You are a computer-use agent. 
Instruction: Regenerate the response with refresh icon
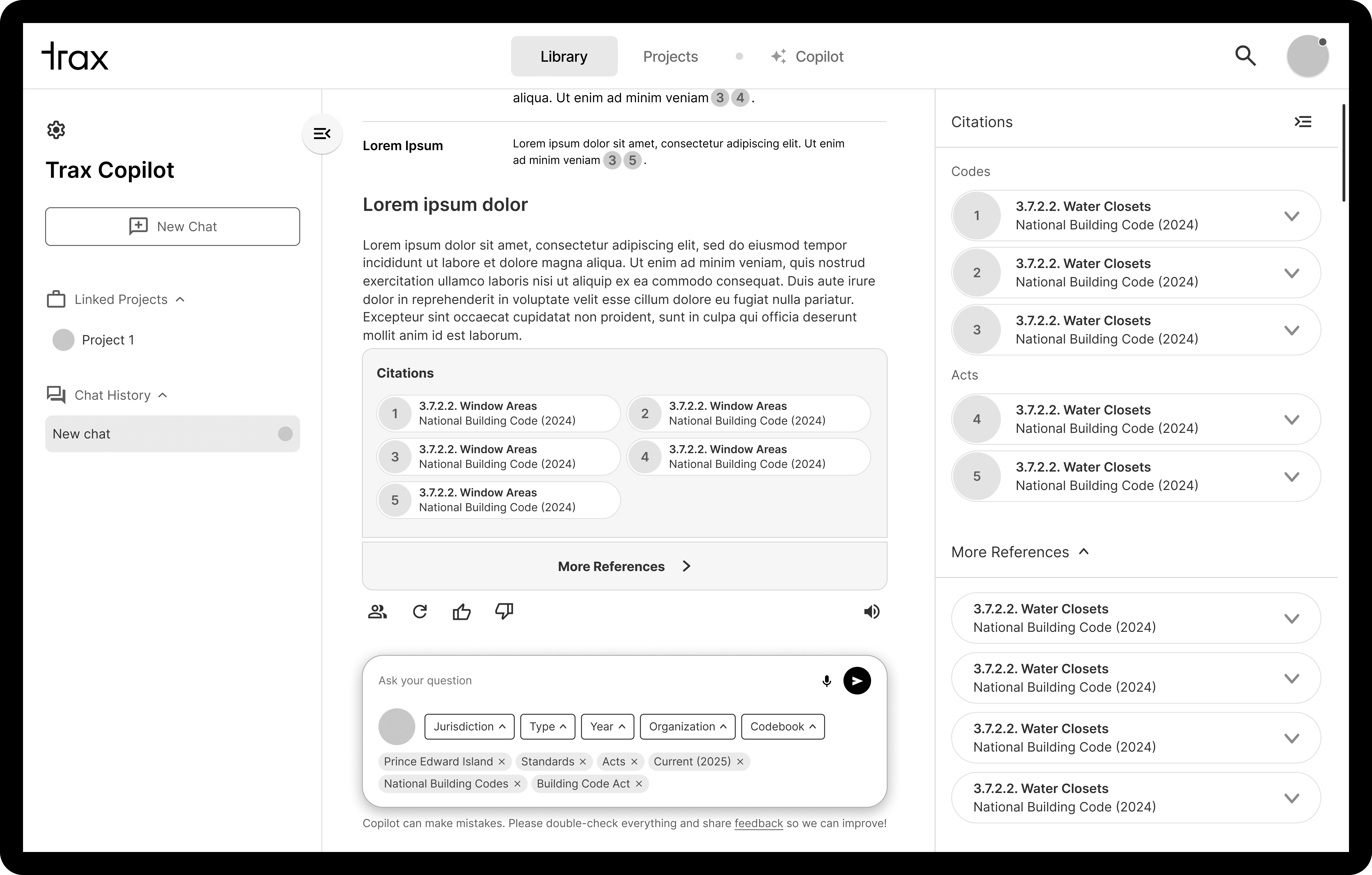(420, 612)
